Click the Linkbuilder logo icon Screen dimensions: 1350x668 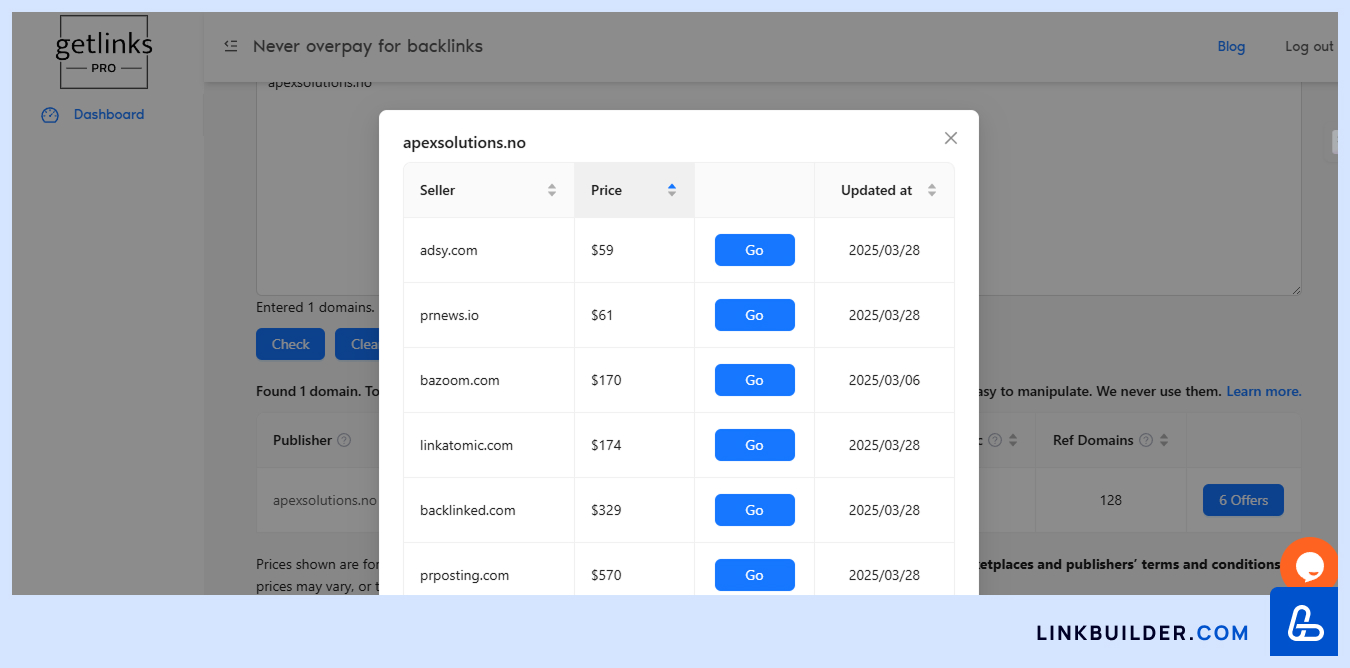(x=1304, y=622)
